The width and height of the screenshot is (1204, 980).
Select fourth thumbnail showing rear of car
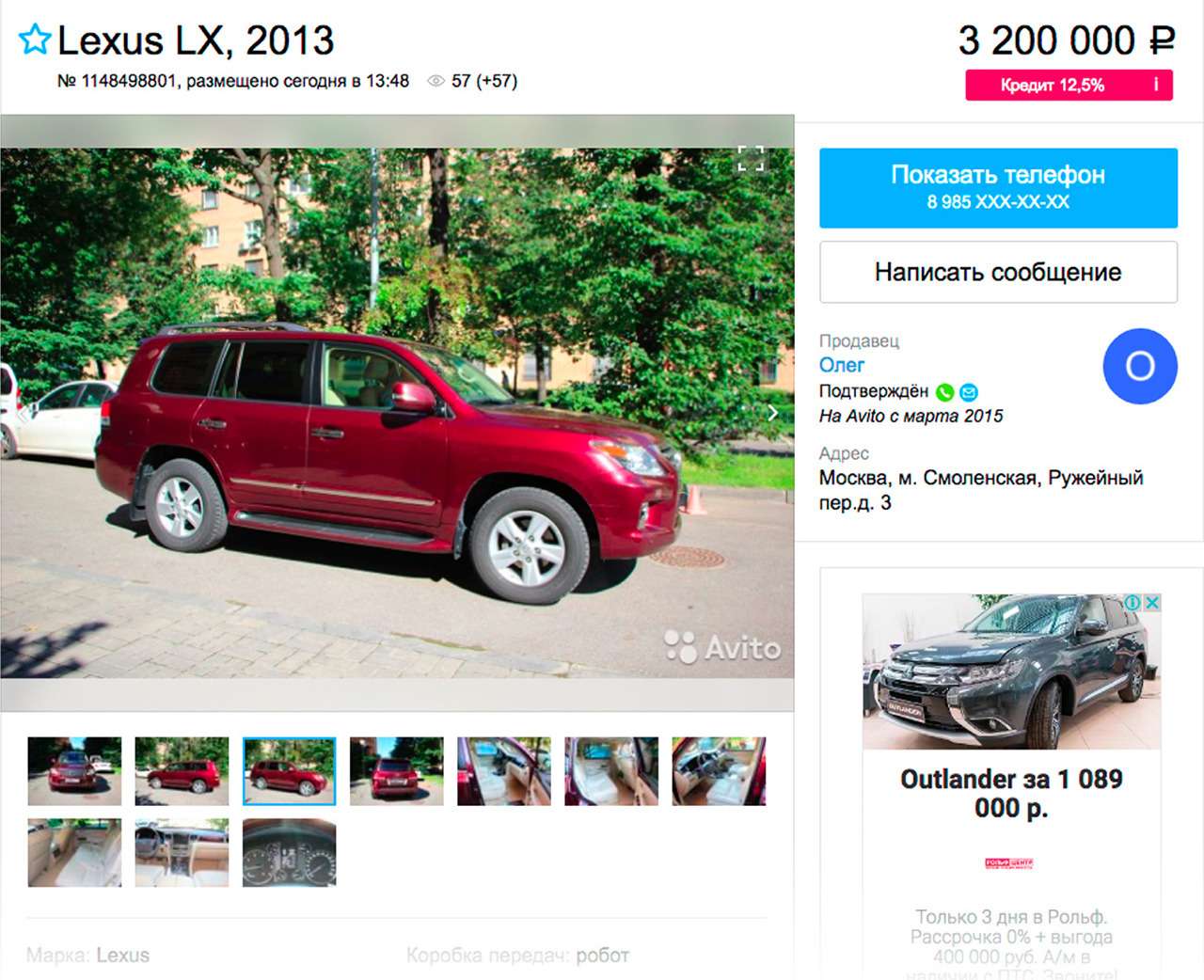396,771
